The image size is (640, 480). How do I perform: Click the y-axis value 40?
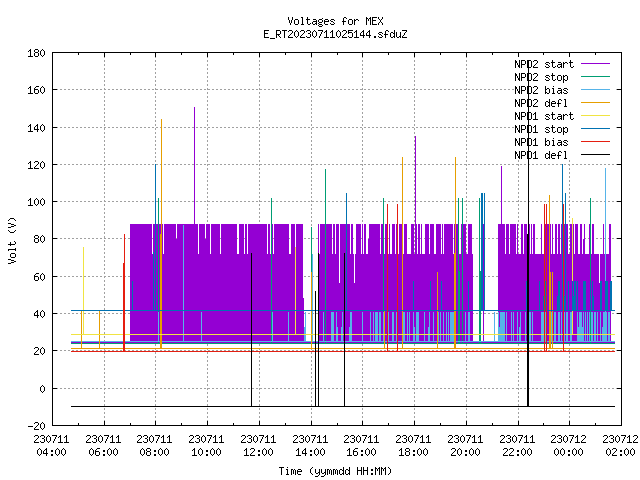[39, 314]
